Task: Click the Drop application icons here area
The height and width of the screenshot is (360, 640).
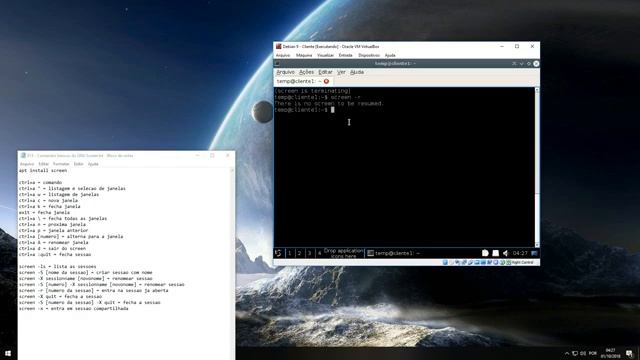Action: [344, 253]
